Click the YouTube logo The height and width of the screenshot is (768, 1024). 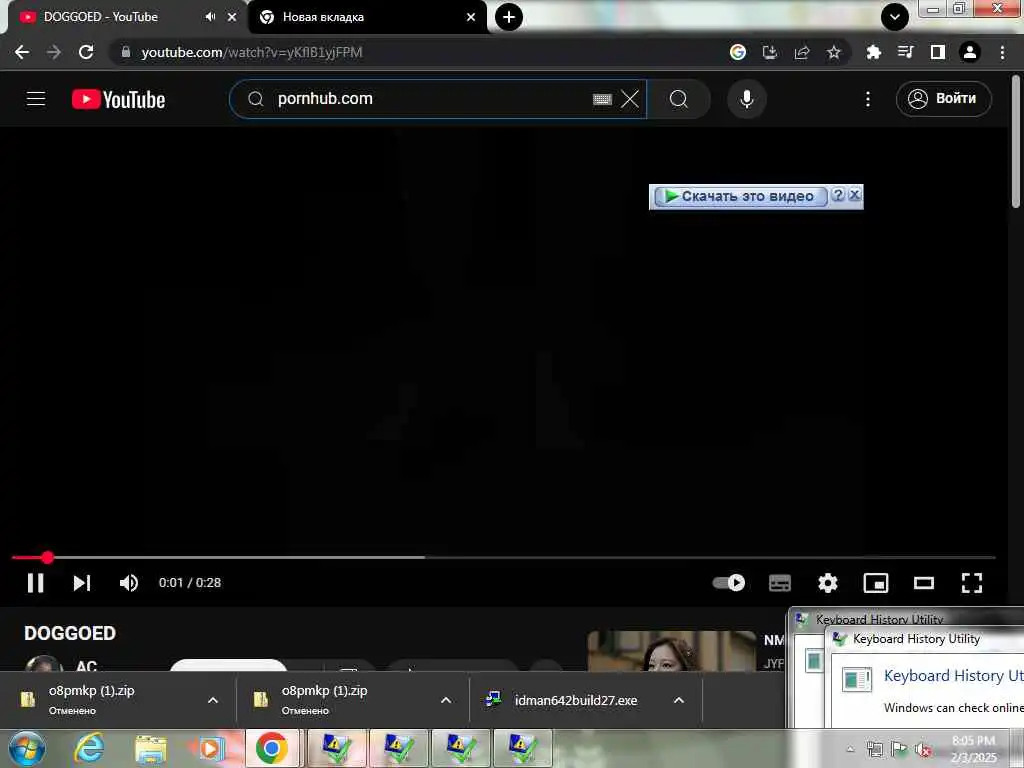[118, 99]
